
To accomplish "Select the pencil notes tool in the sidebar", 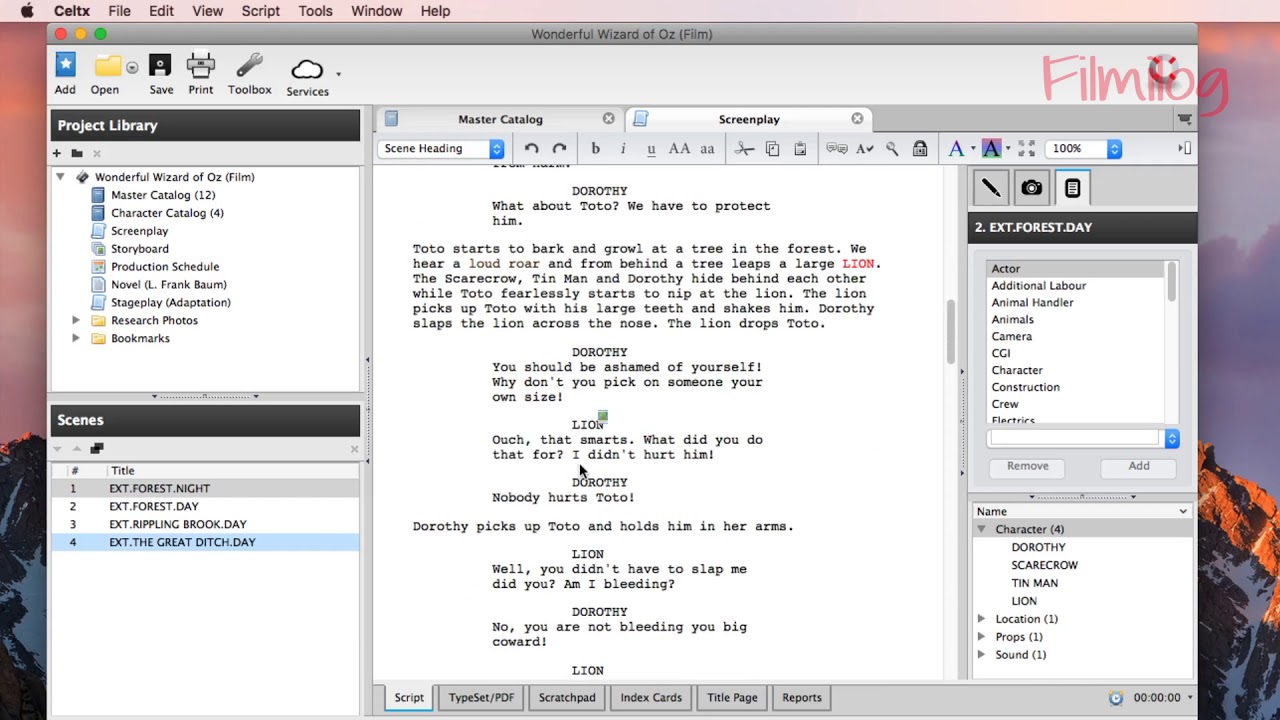I will 991,188.
